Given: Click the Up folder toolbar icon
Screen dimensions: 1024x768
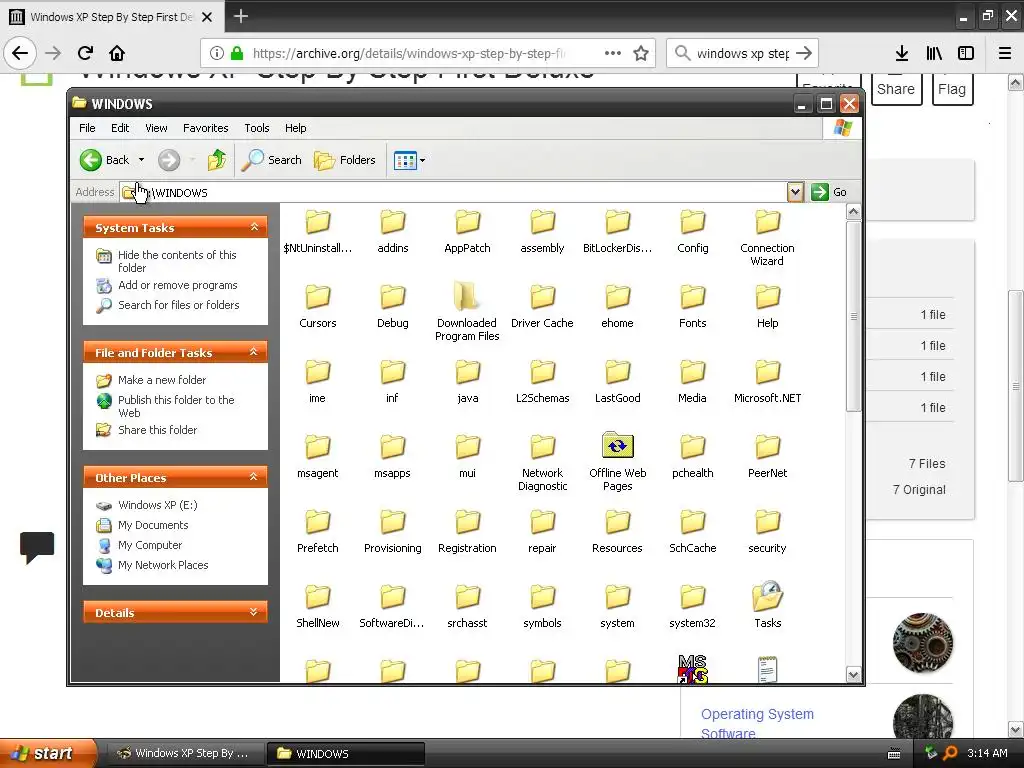Looking at the screenshot, I should [x=217, y=160].
